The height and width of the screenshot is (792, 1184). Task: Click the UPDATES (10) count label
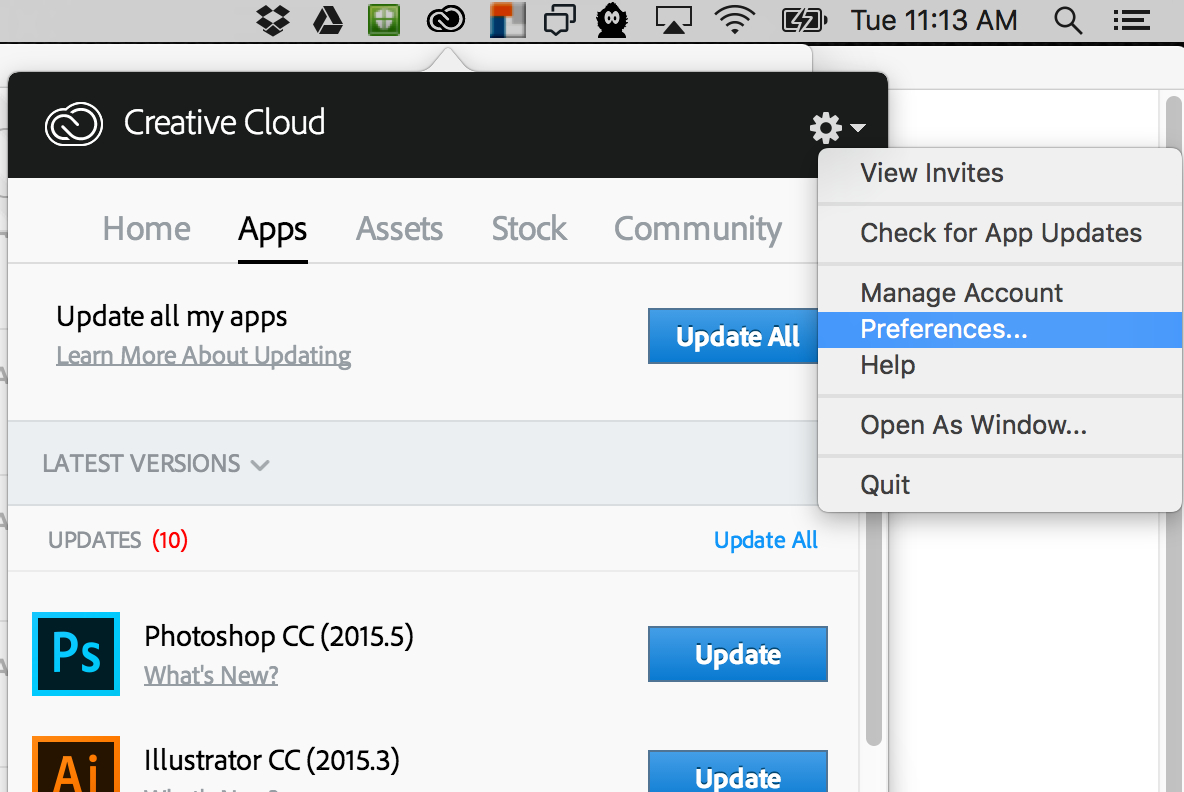tap(118, 540)
